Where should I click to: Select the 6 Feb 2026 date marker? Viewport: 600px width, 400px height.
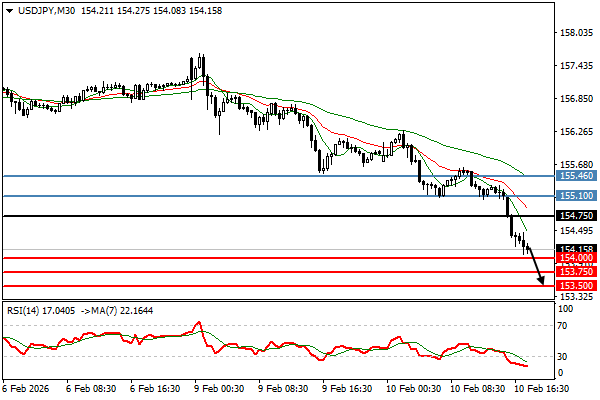tap(28, 390)
